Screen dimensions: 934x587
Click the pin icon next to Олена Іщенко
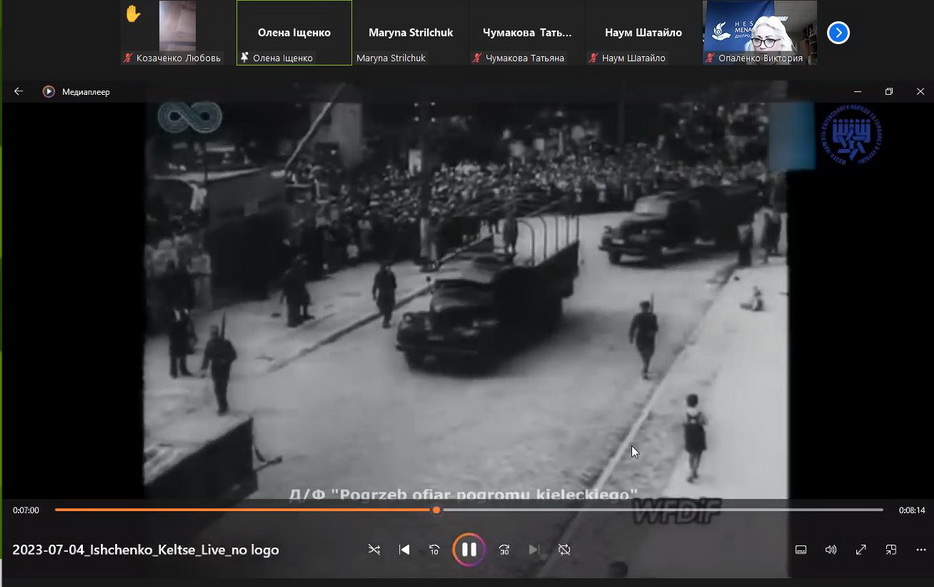(244, 57)
